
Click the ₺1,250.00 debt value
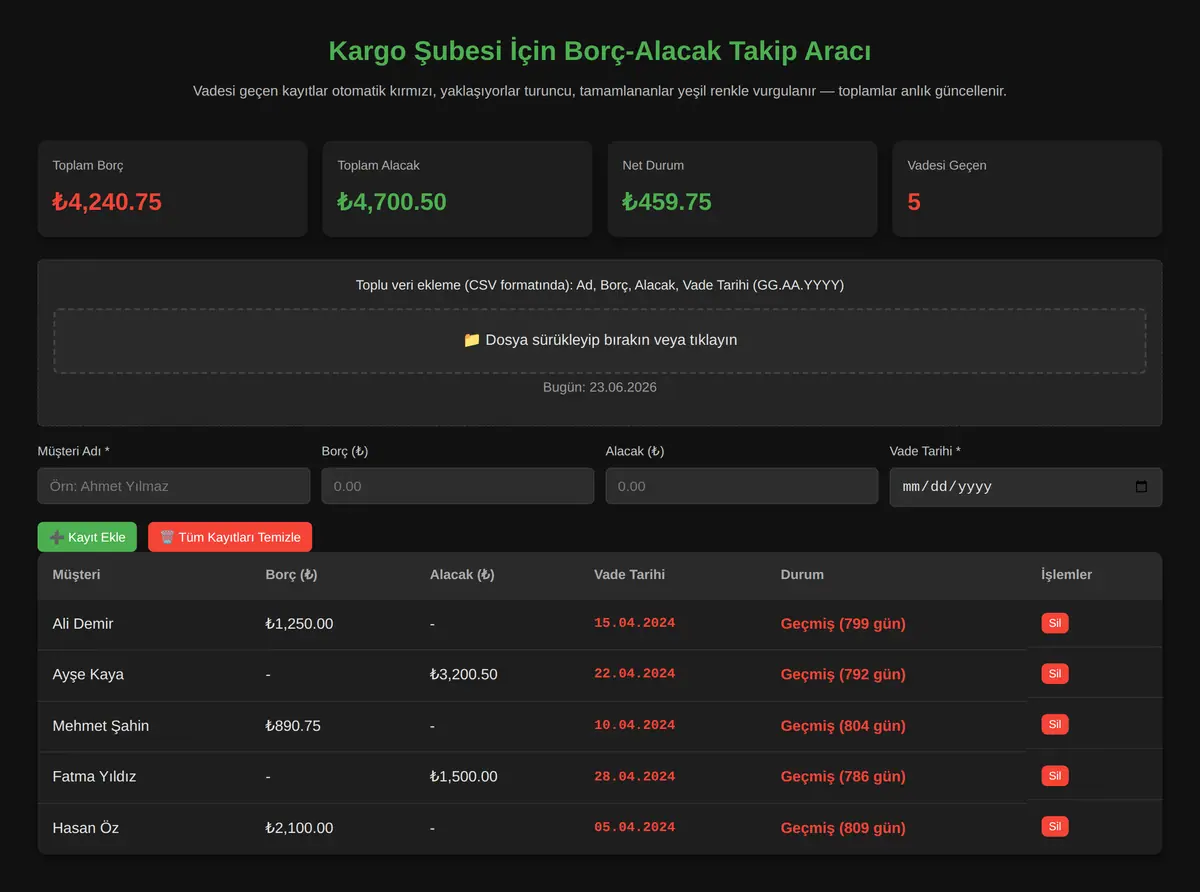299,624
